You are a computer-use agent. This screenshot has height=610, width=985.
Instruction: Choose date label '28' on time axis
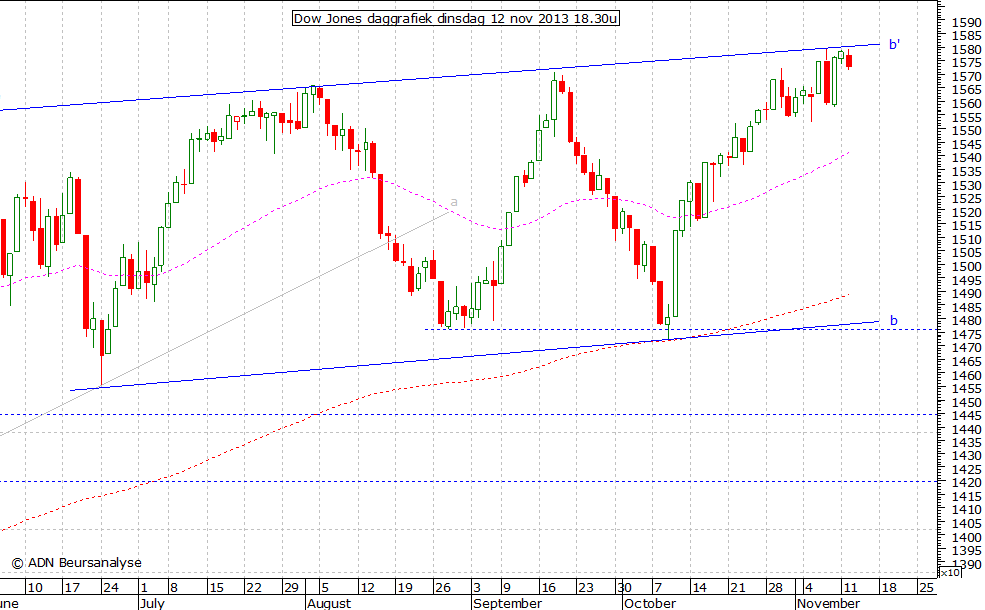tap(775, 587)
